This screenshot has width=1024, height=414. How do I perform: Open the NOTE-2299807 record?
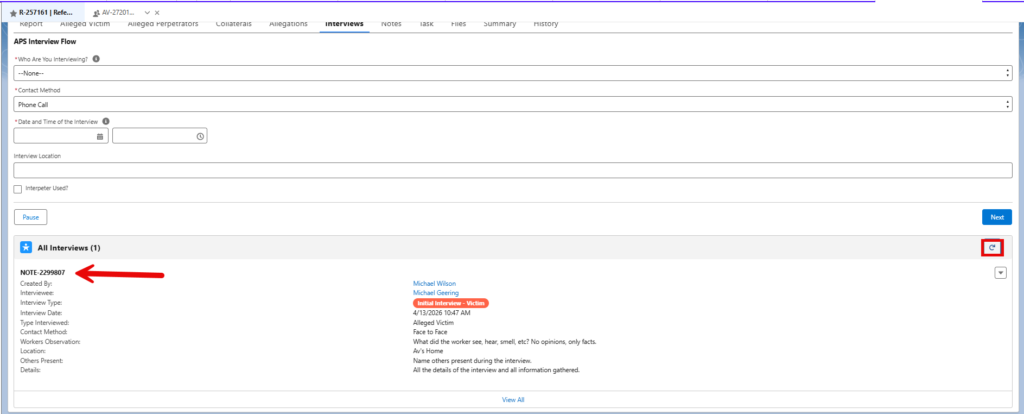point(42,272)
